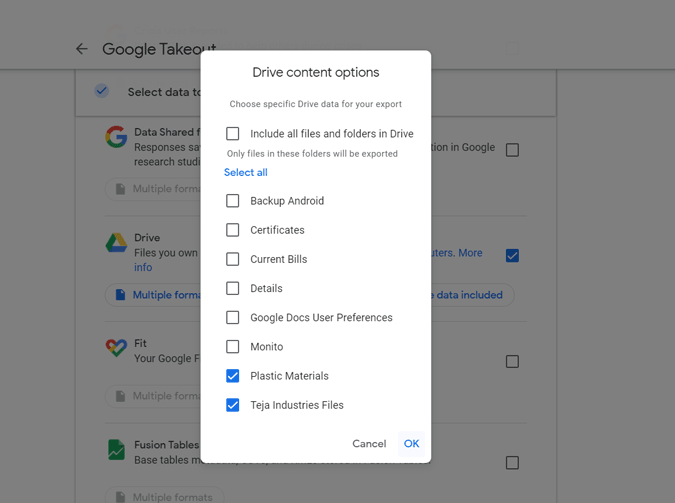
Task: Cancel the Drive content options dialog
Action: 369,444
